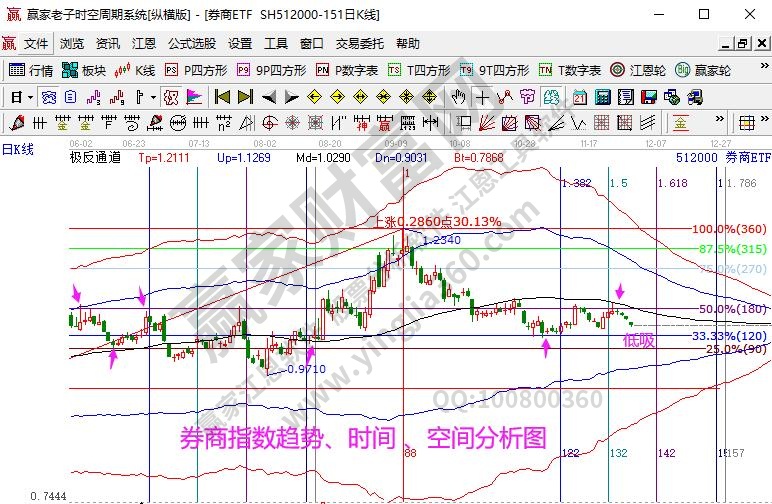Click the calculator icon in toolbar
Image resolution: width=772 pixels, height=504 pixels.
click(602, 97)
